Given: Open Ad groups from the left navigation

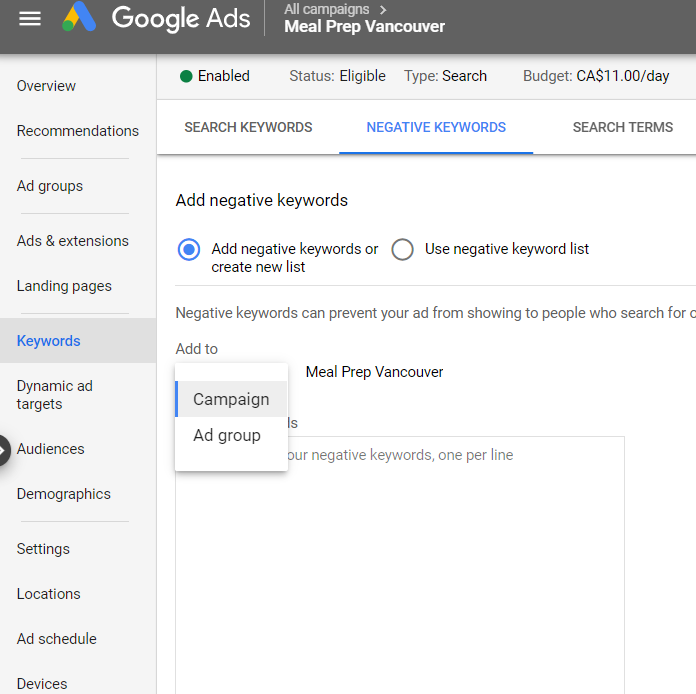Looking at the screenshot, I should pyautogui.click(x=50, y=186).
